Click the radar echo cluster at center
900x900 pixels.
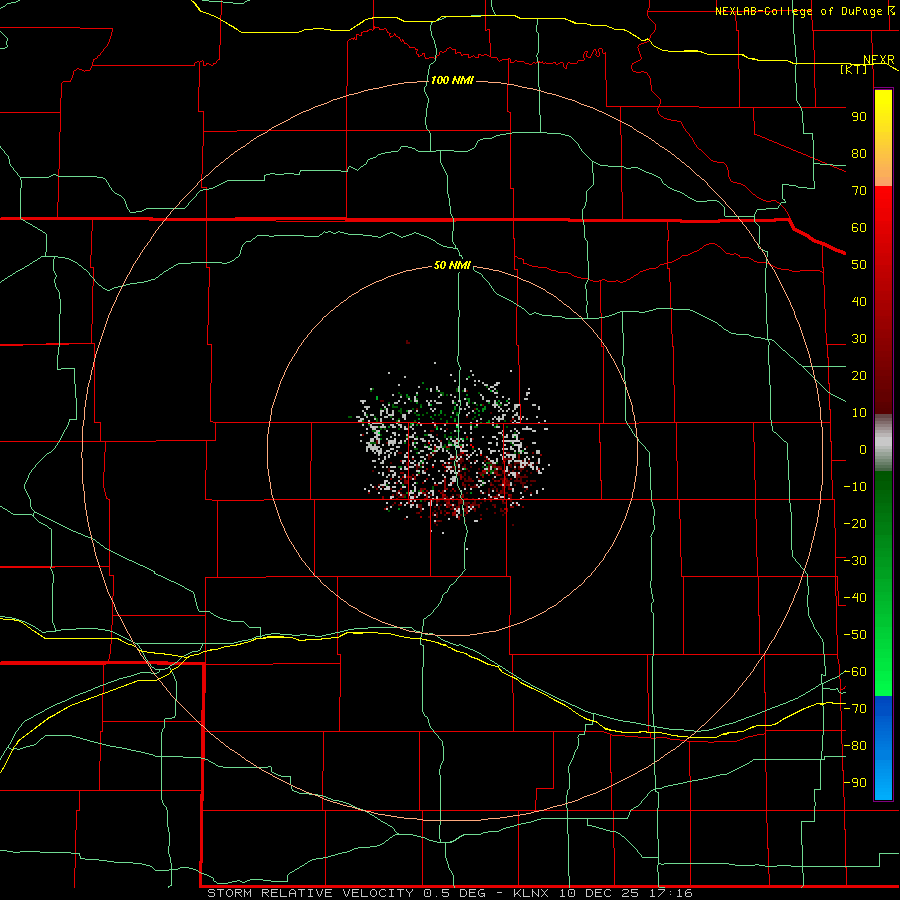[x=451, y=451]
